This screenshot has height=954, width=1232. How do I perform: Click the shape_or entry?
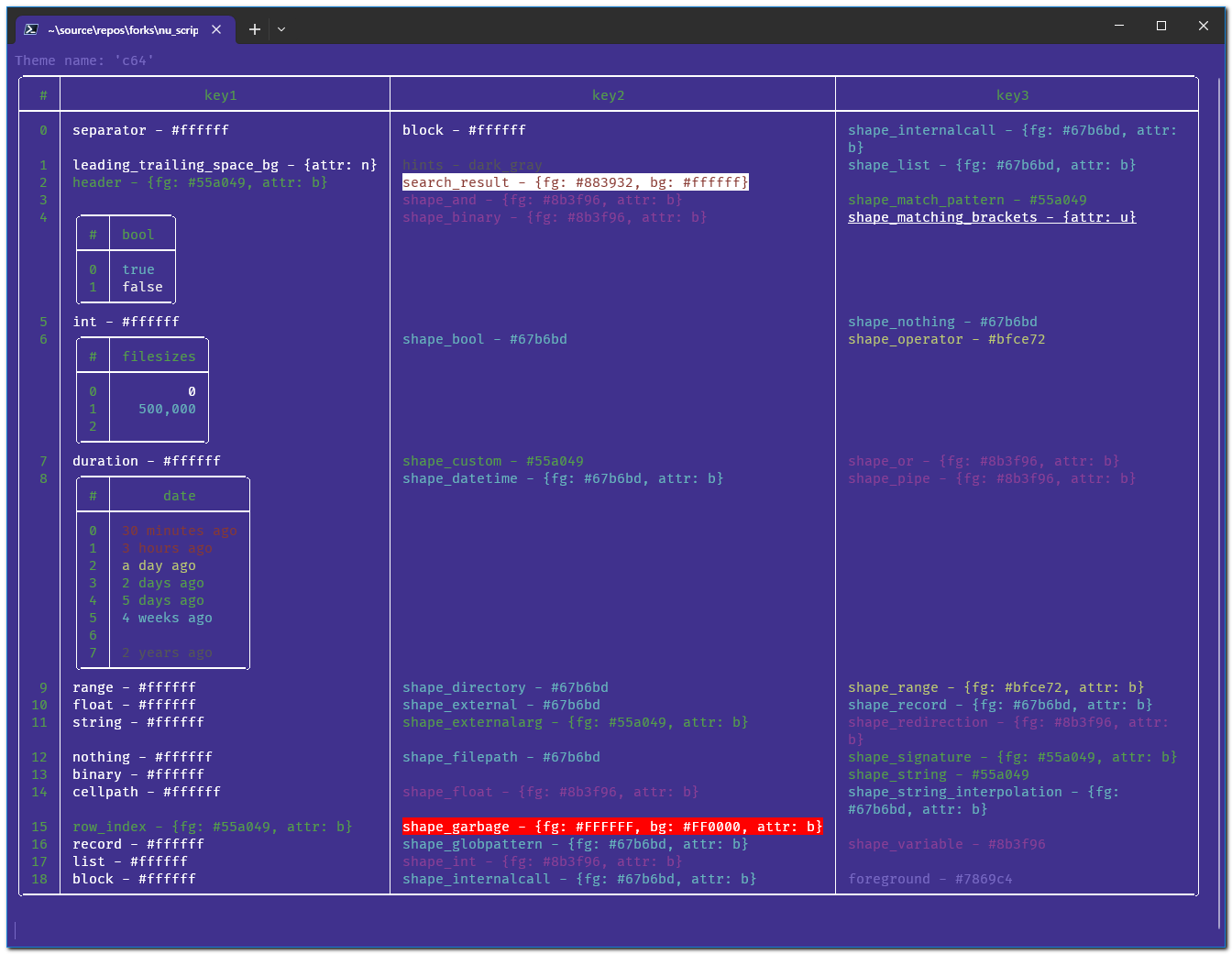pyautogui.click(x=984, y=461)
